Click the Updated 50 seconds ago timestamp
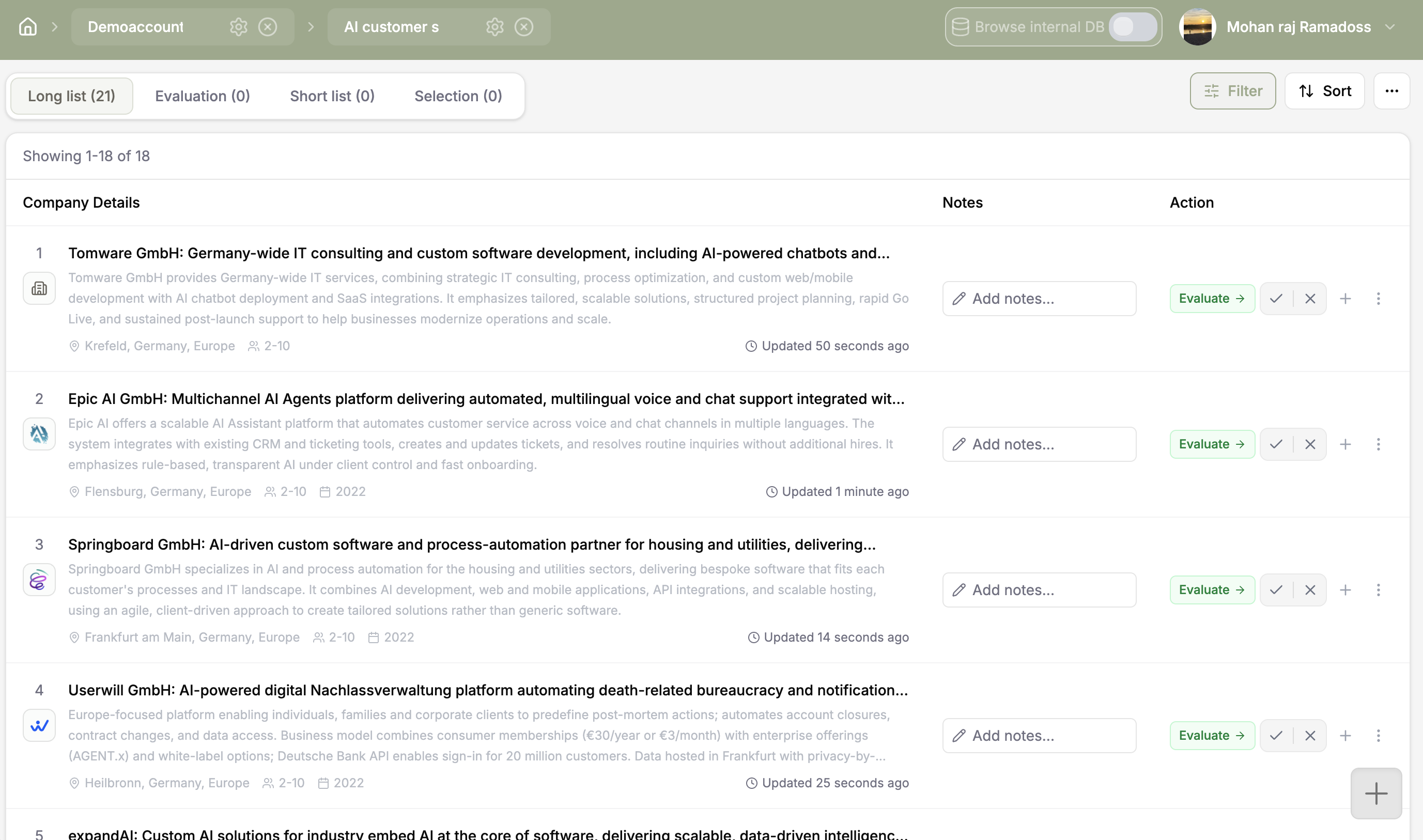This screenshot has height=840, width=1423. click(x=835, y=346)
